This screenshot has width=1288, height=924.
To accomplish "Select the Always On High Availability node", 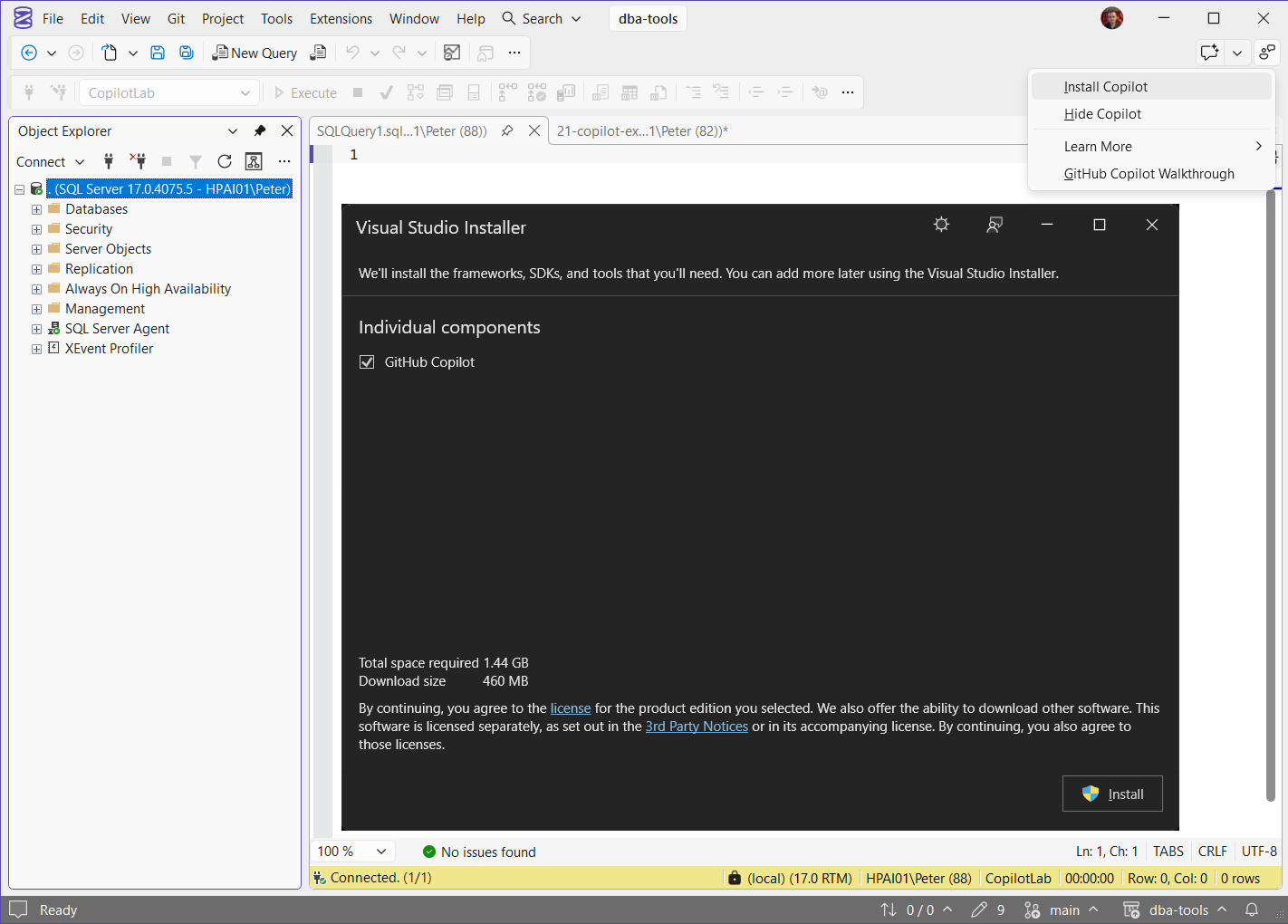I will (x=148, y=289).
